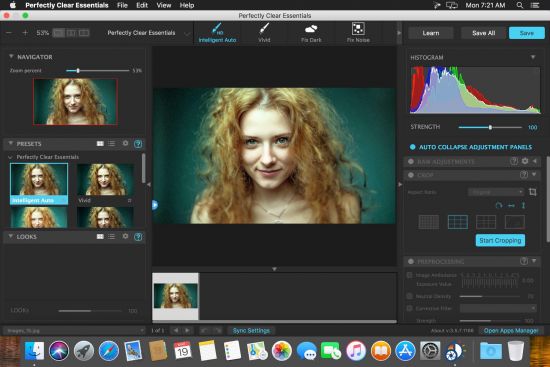The width and height of the screenshot is (550, 367).
Task: Apply the Fix Noise toolbar preset
Action: (x=358, y=33)
